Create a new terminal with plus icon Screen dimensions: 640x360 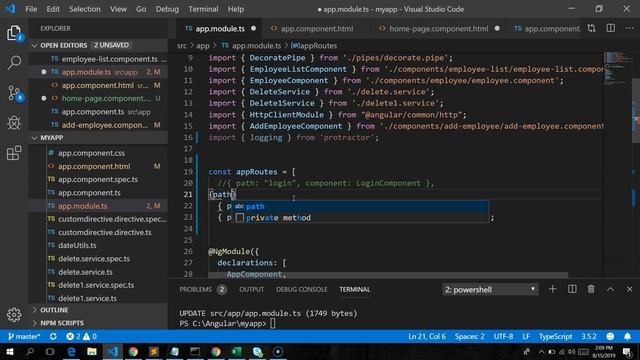pos(553,289)
